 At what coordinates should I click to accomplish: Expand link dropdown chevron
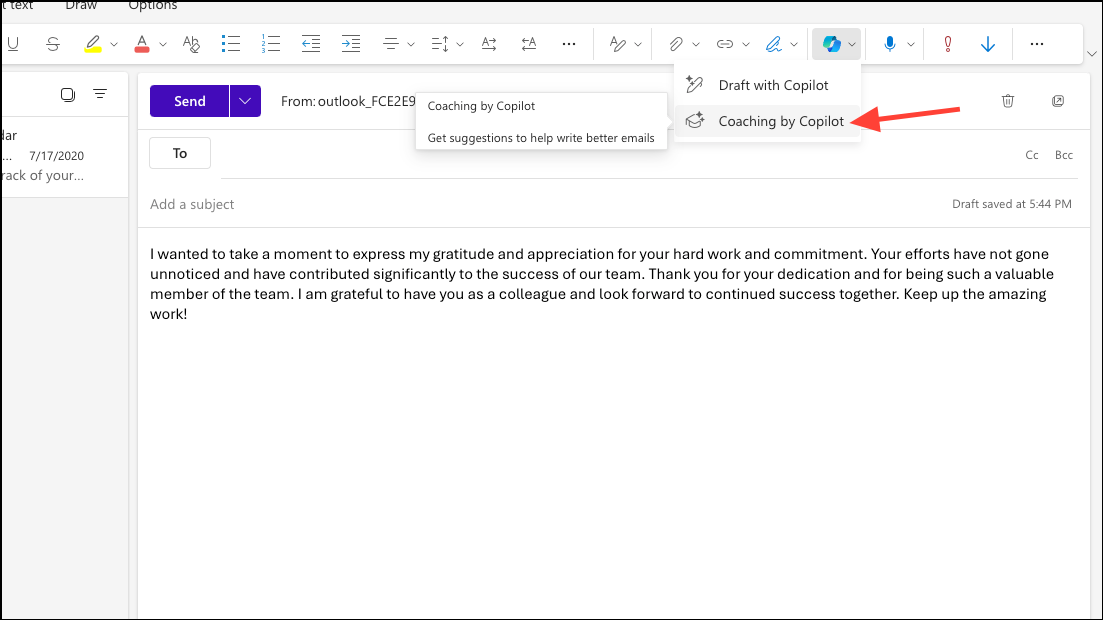[x=746, y=44]
